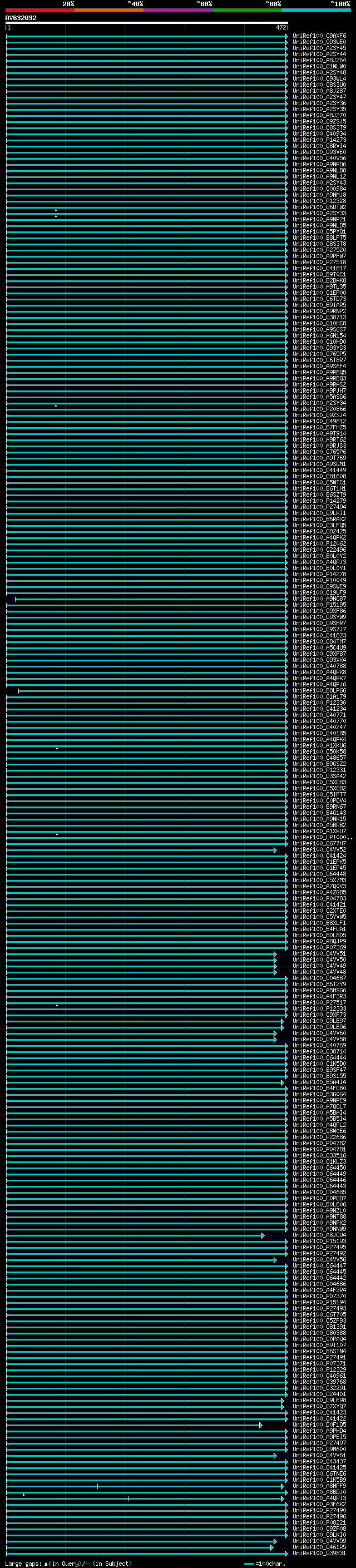Select label UniRef100_Q765P5
The height and width of the screenshot is (1568, 356).
tap(319, 354)
